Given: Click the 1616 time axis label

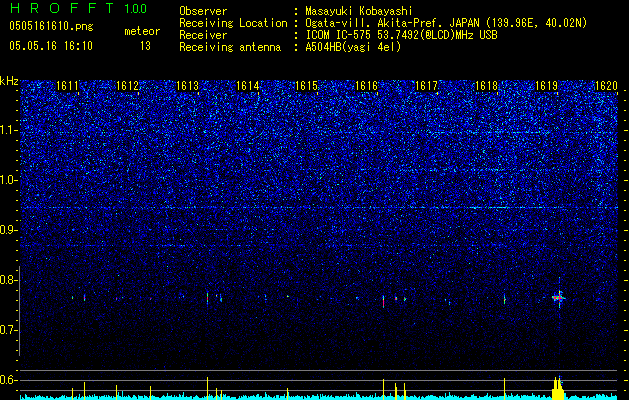Looking at the screenshot, I should tap(366, 86).
